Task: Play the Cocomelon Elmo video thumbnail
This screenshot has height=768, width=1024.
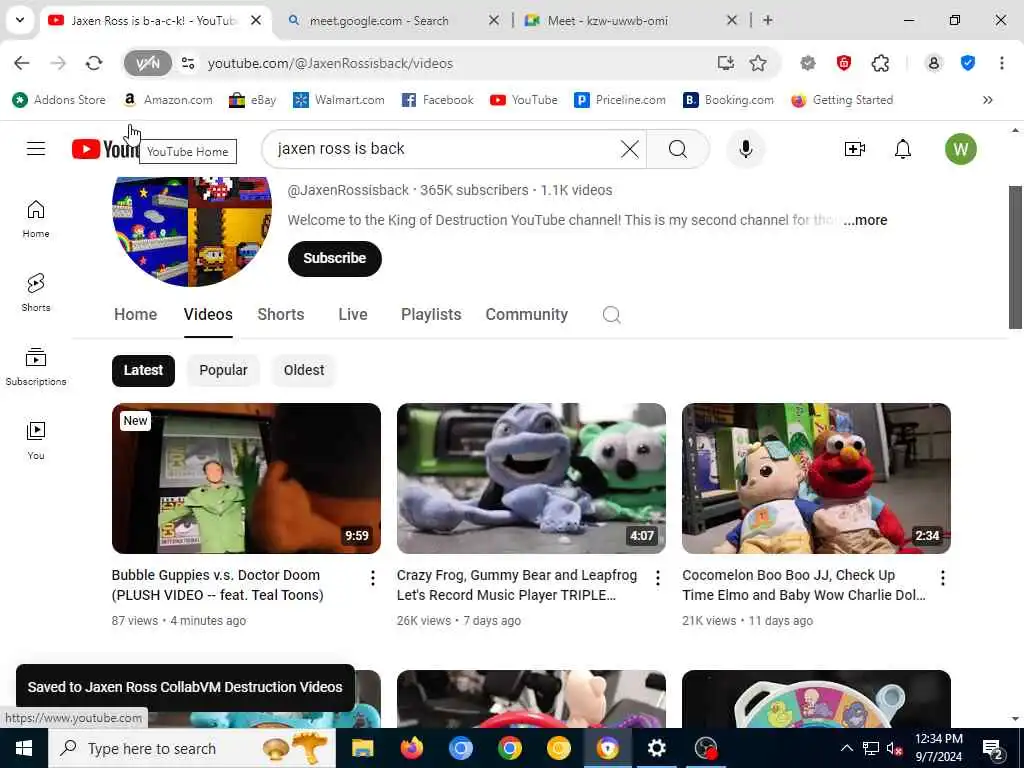Action: 816,479
